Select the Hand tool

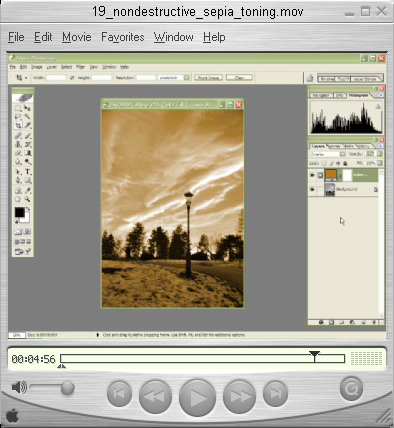coord(18,199)
